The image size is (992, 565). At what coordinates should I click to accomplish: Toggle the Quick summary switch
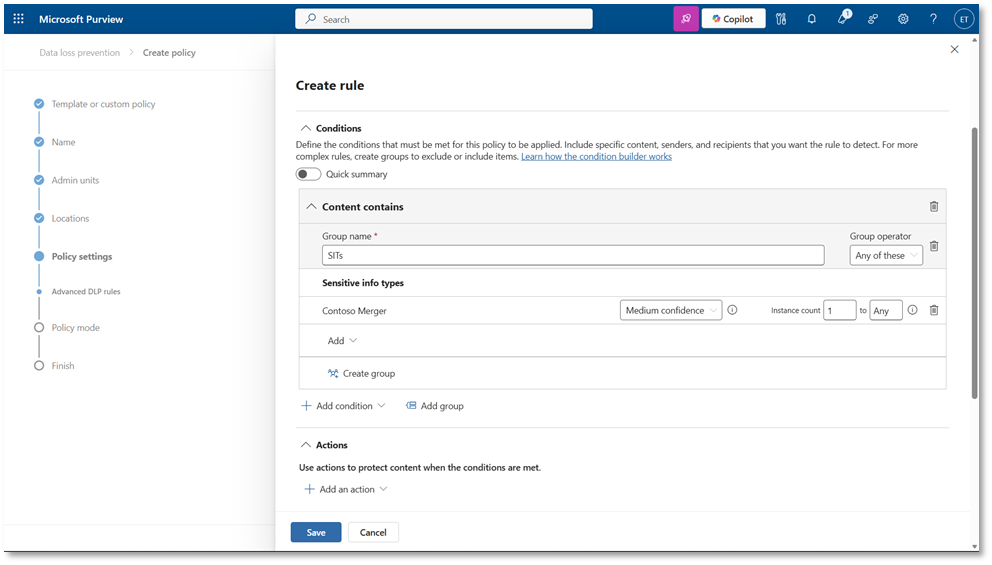coord(308,174)
